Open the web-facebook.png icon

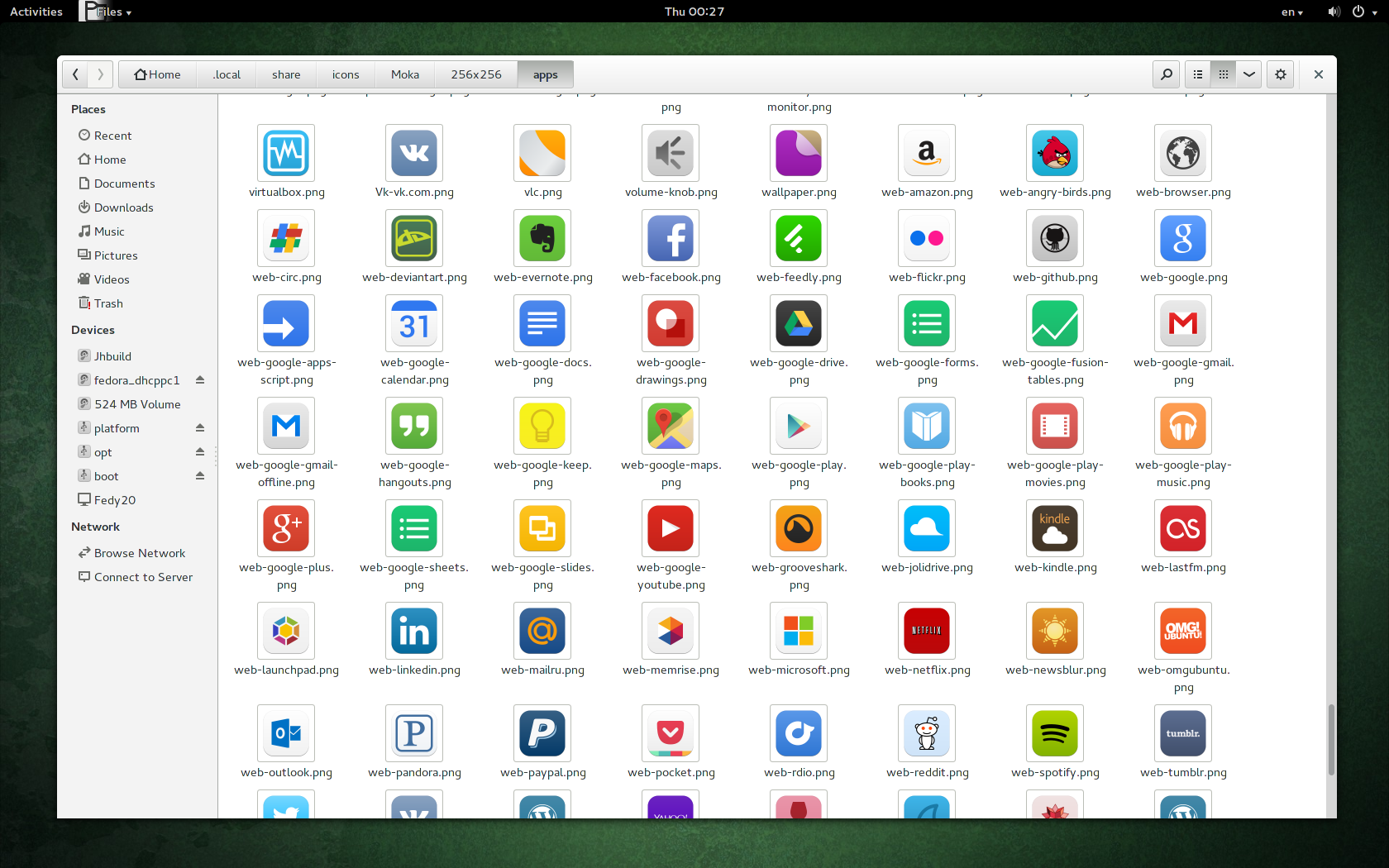671,238
